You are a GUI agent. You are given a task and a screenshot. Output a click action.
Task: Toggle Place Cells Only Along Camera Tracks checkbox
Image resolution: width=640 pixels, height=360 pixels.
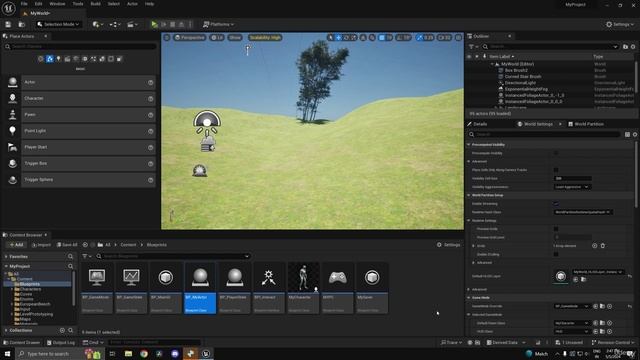556,170
